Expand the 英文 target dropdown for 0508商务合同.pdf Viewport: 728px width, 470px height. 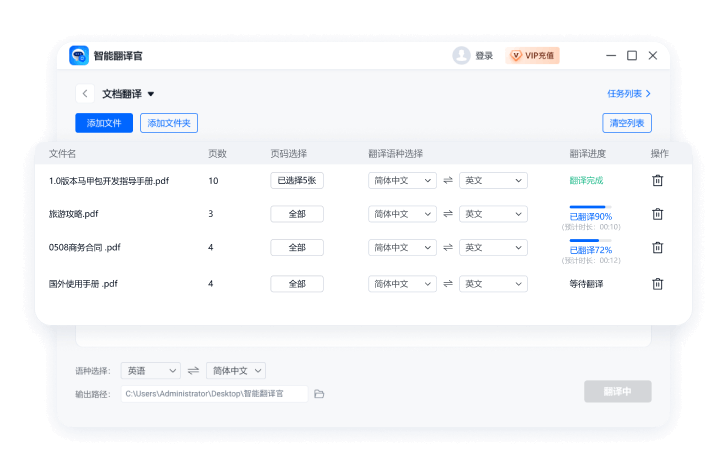494,248
